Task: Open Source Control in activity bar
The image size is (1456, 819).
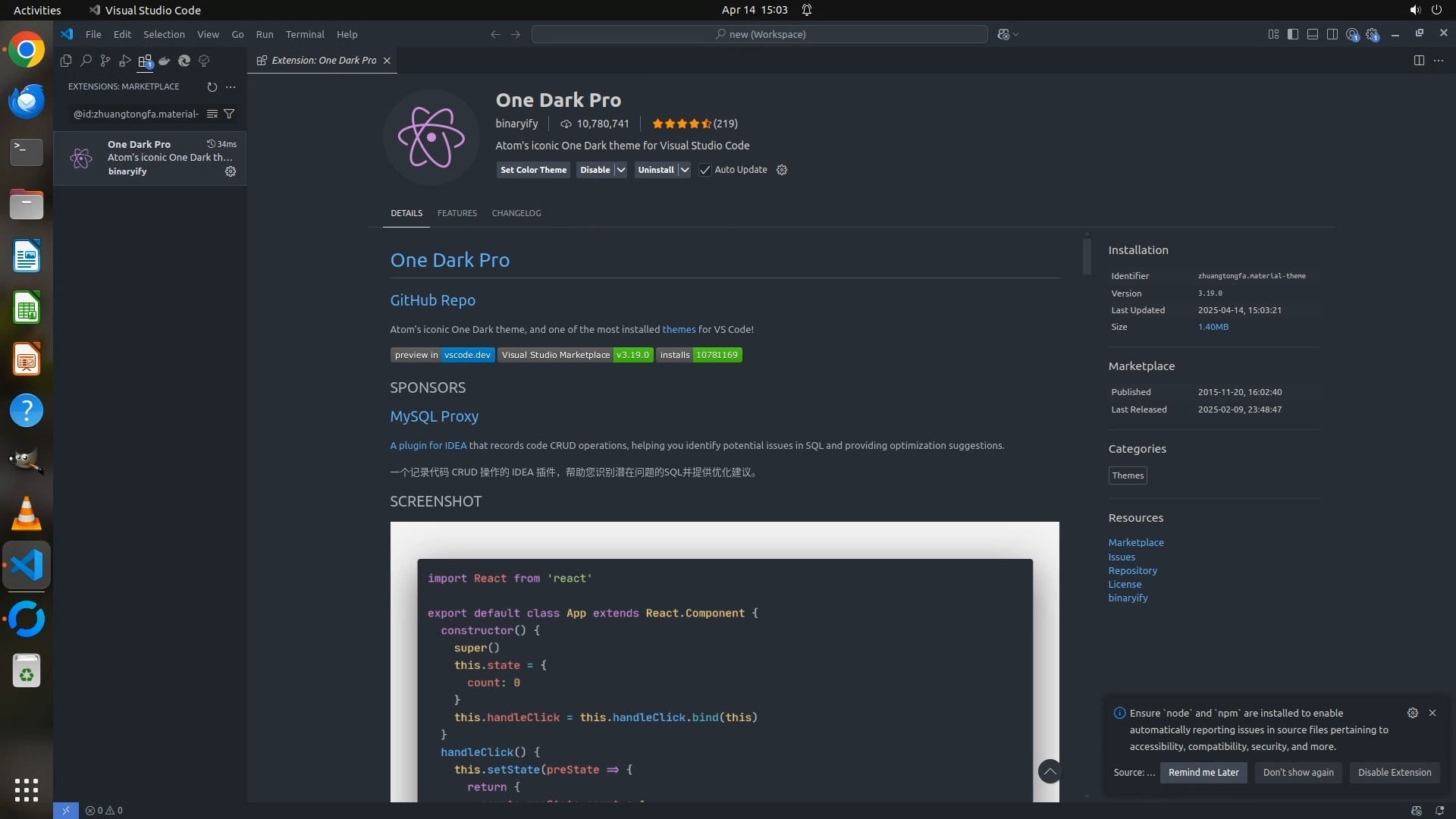Action: coord(105,61)
